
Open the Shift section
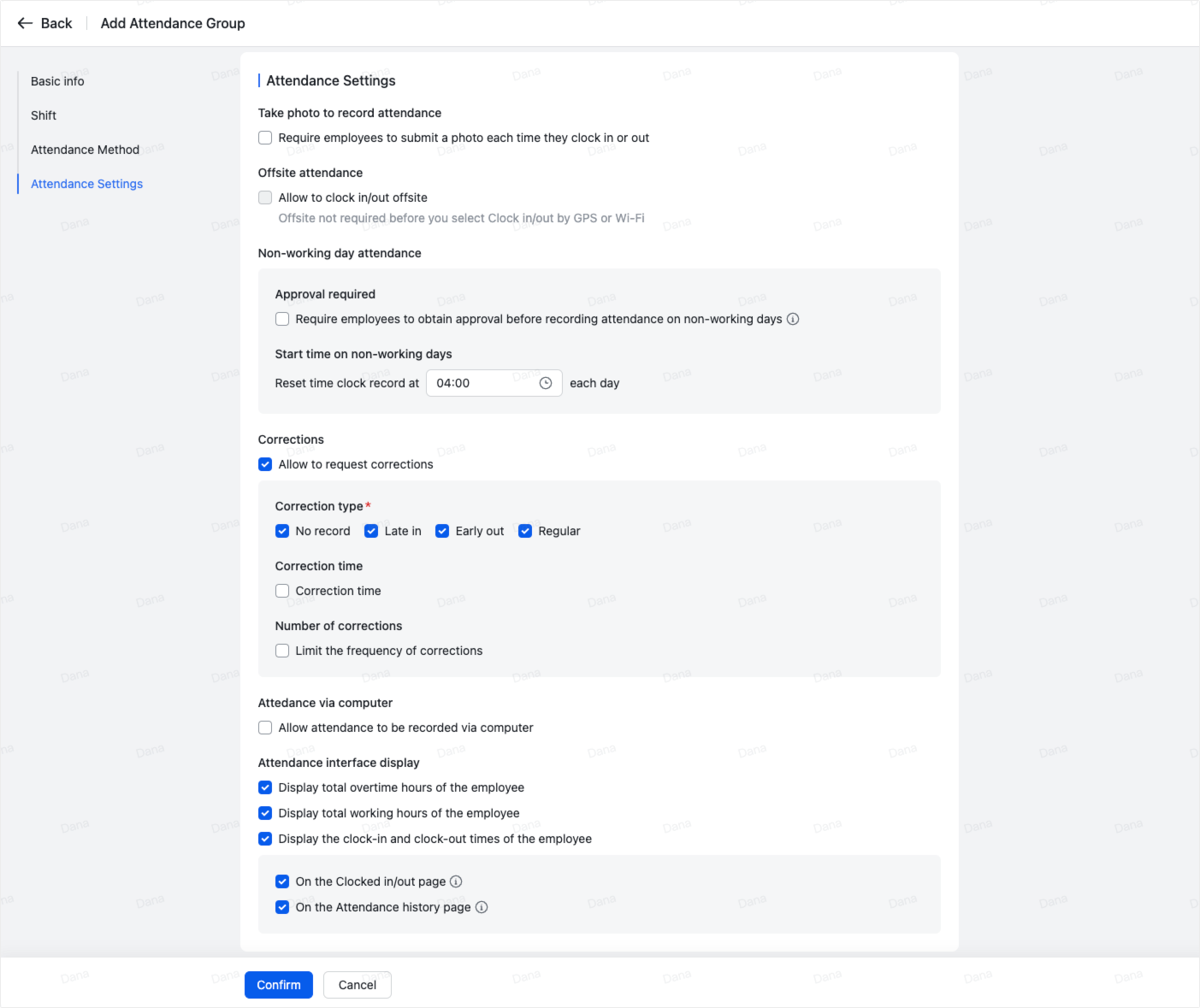tap(43, 115)
